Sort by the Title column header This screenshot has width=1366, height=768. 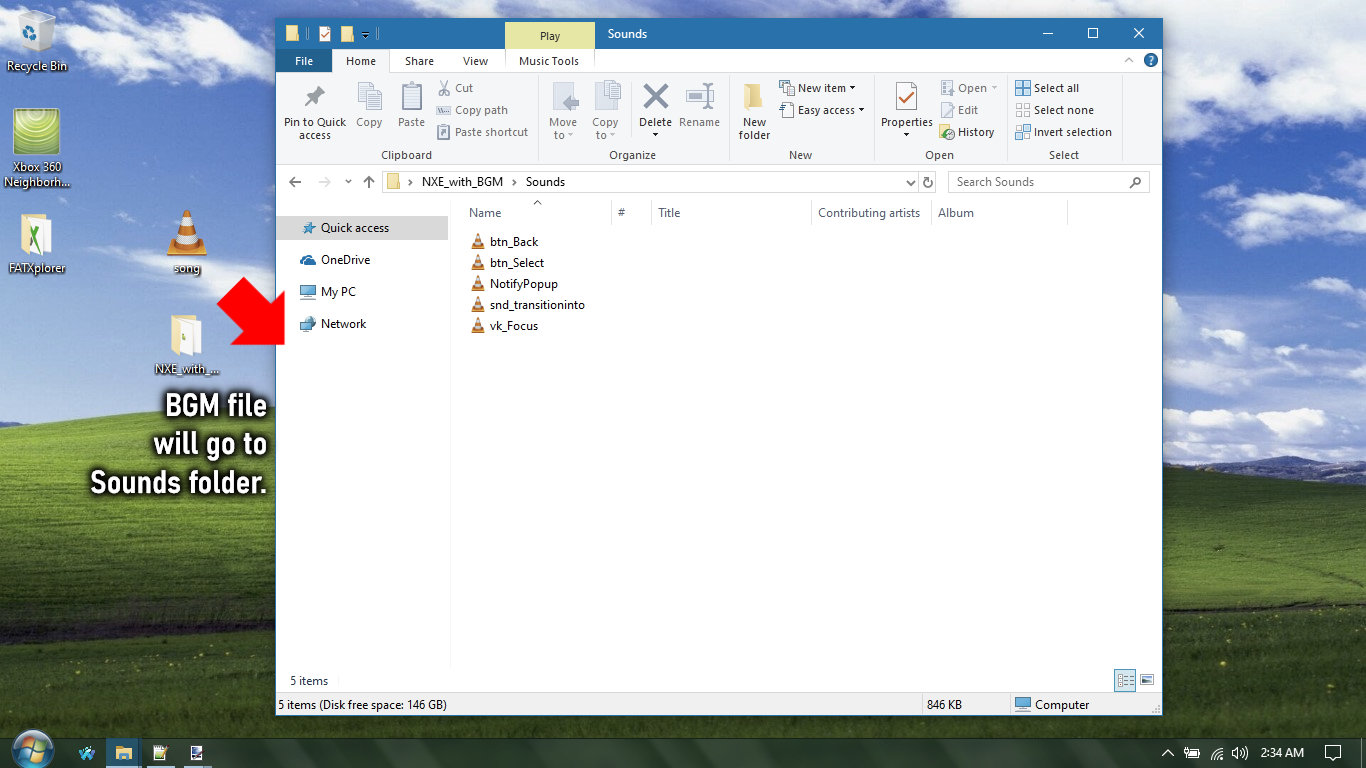[731, 212]
